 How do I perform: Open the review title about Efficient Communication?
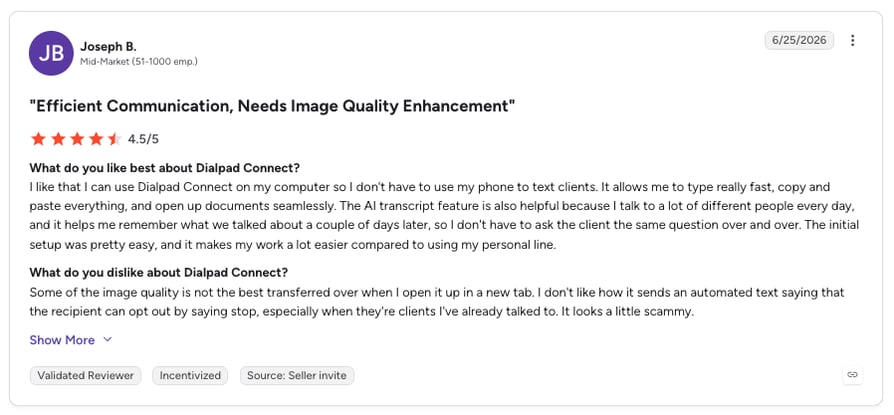(x=273, y=106)
